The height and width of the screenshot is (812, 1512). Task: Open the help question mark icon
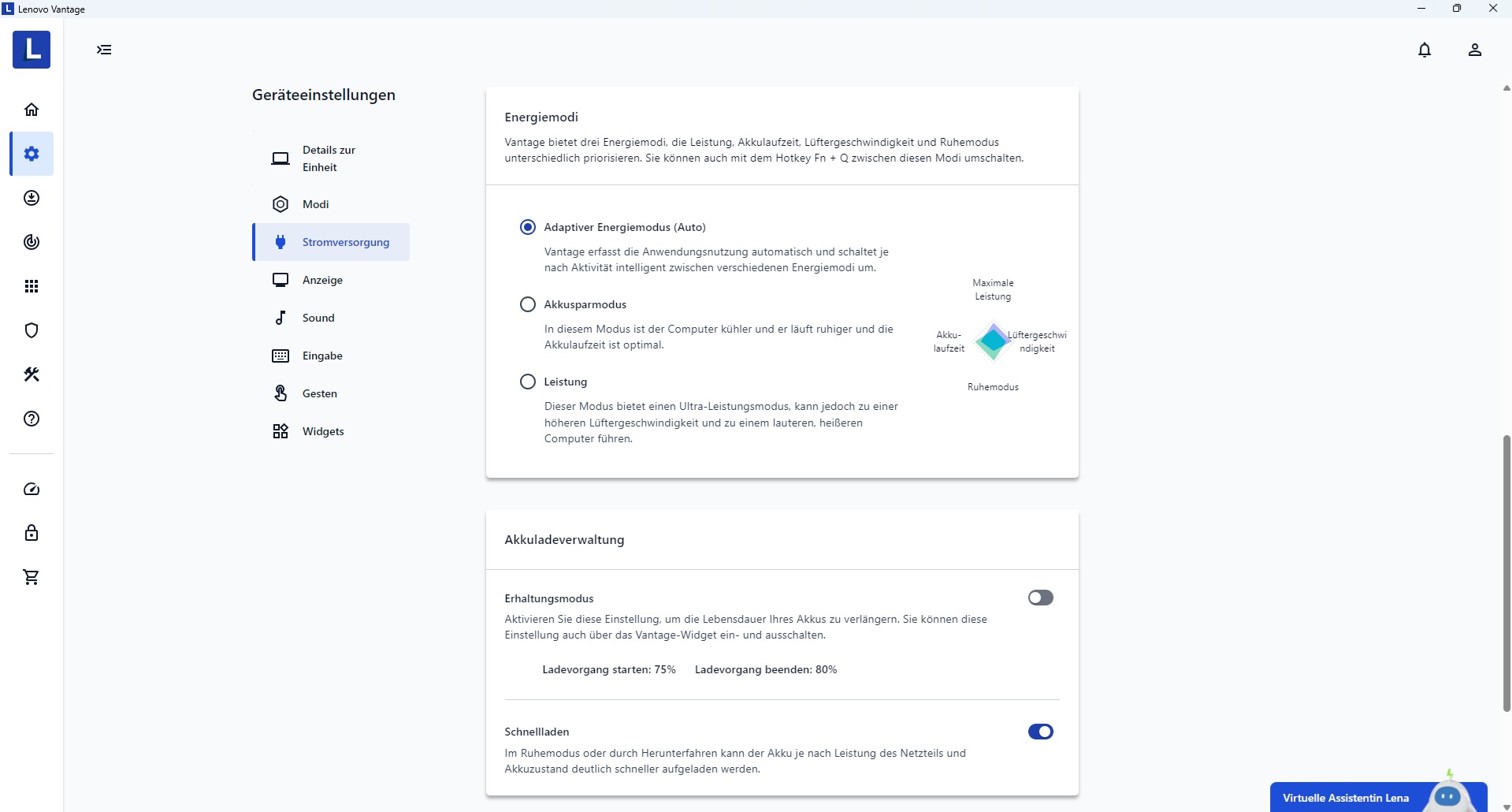(32, 419)
